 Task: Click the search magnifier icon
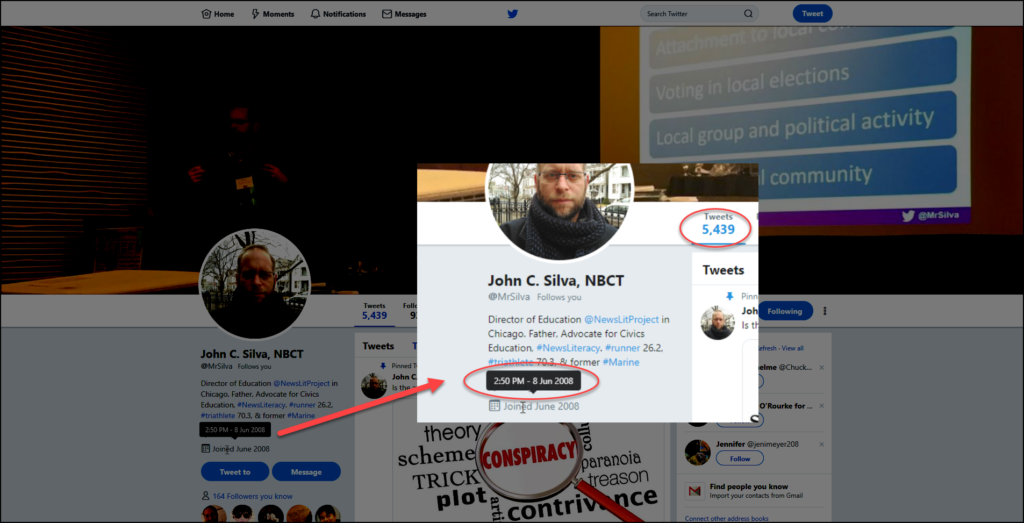(x=748, y=14)
